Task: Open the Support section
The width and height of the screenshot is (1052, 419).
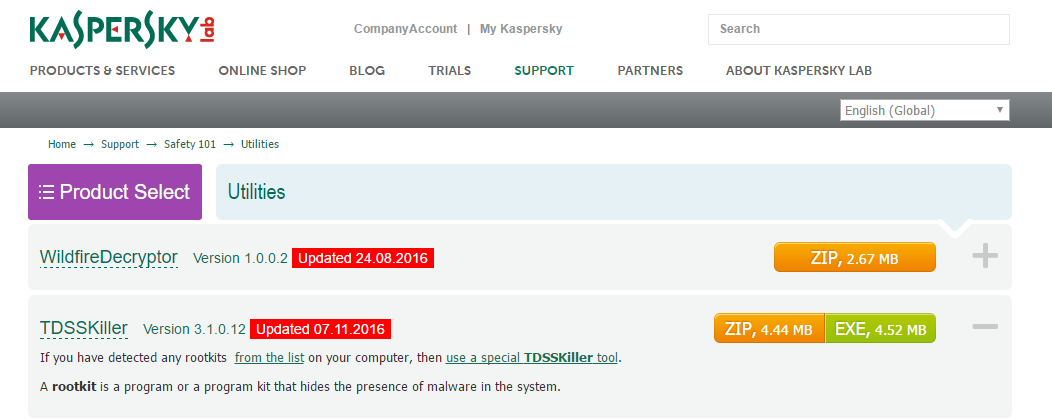Action: coord(544,71)
